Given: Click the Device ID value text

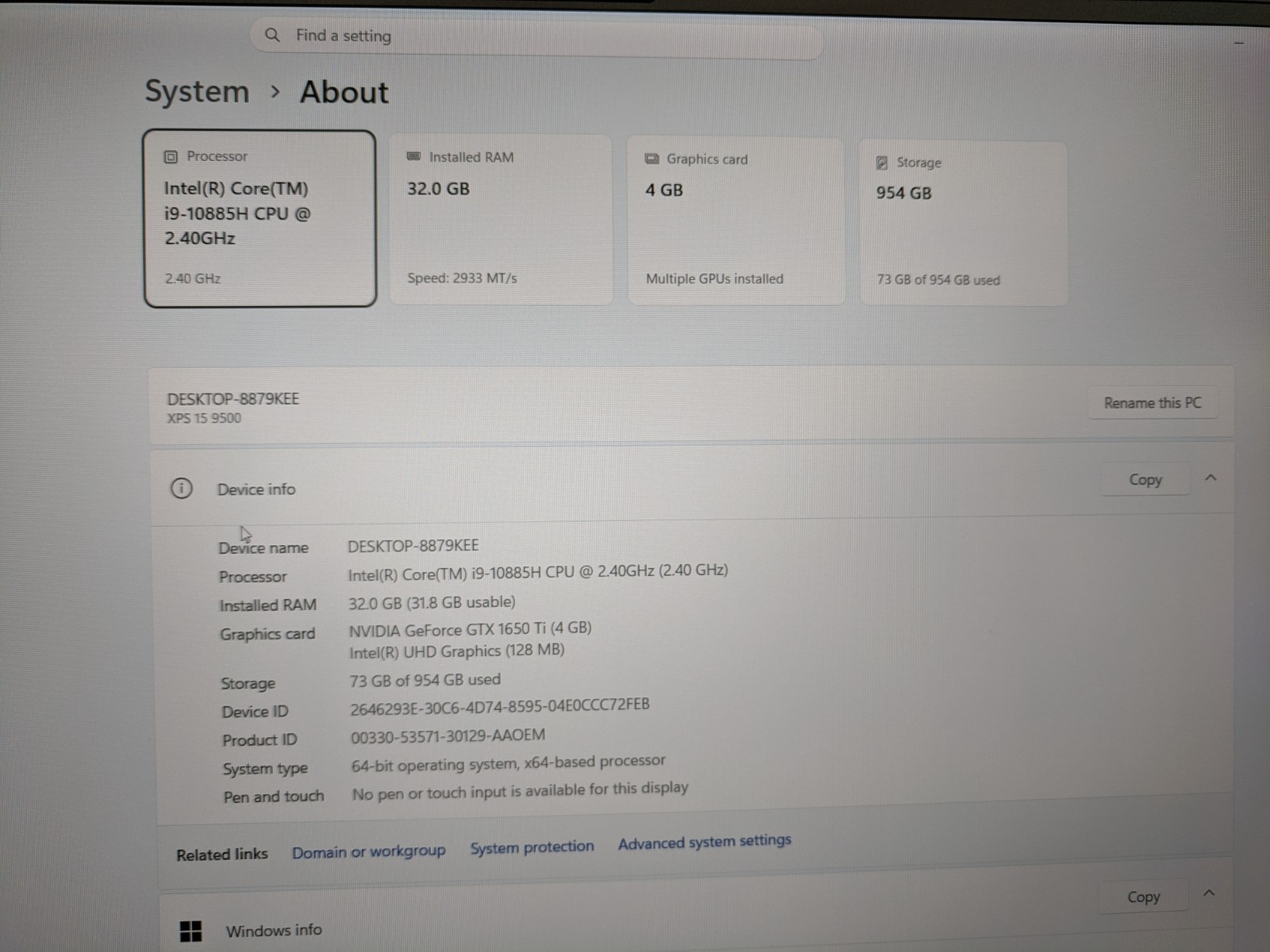Looking at the screenshot, I should [499, 705].
